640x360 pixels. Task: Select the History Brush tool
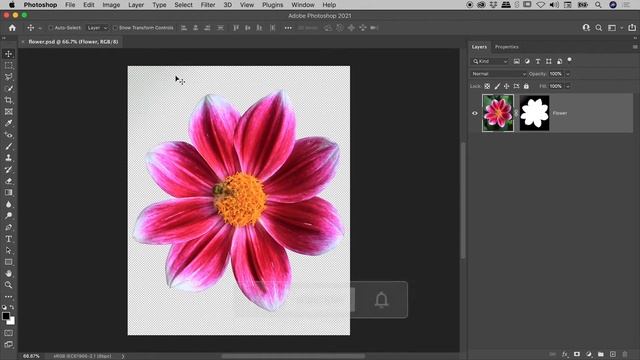(x=9, y=169)
